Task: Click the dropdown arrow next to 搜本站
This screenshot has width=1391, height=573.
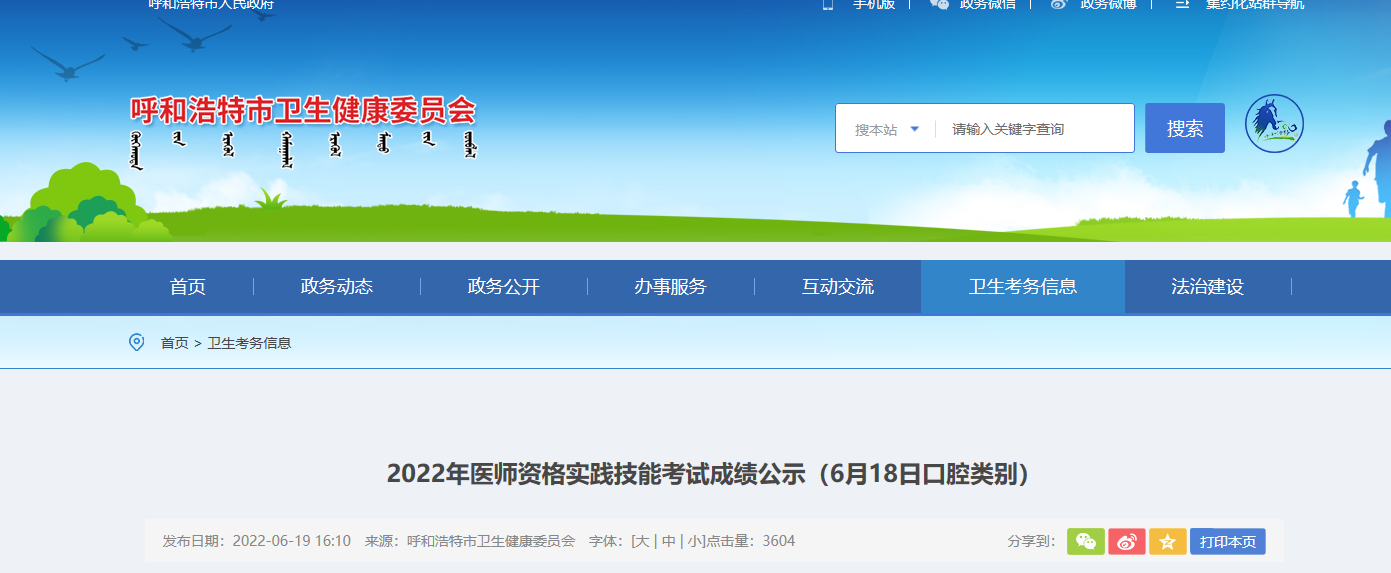Action: click(914, 129)
